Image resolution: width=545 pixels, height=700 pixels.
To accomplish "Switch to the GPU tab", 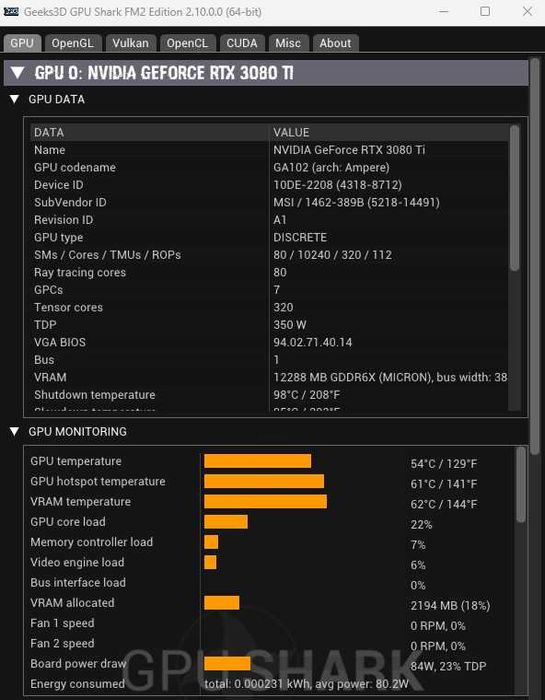I will pos(22,43).
